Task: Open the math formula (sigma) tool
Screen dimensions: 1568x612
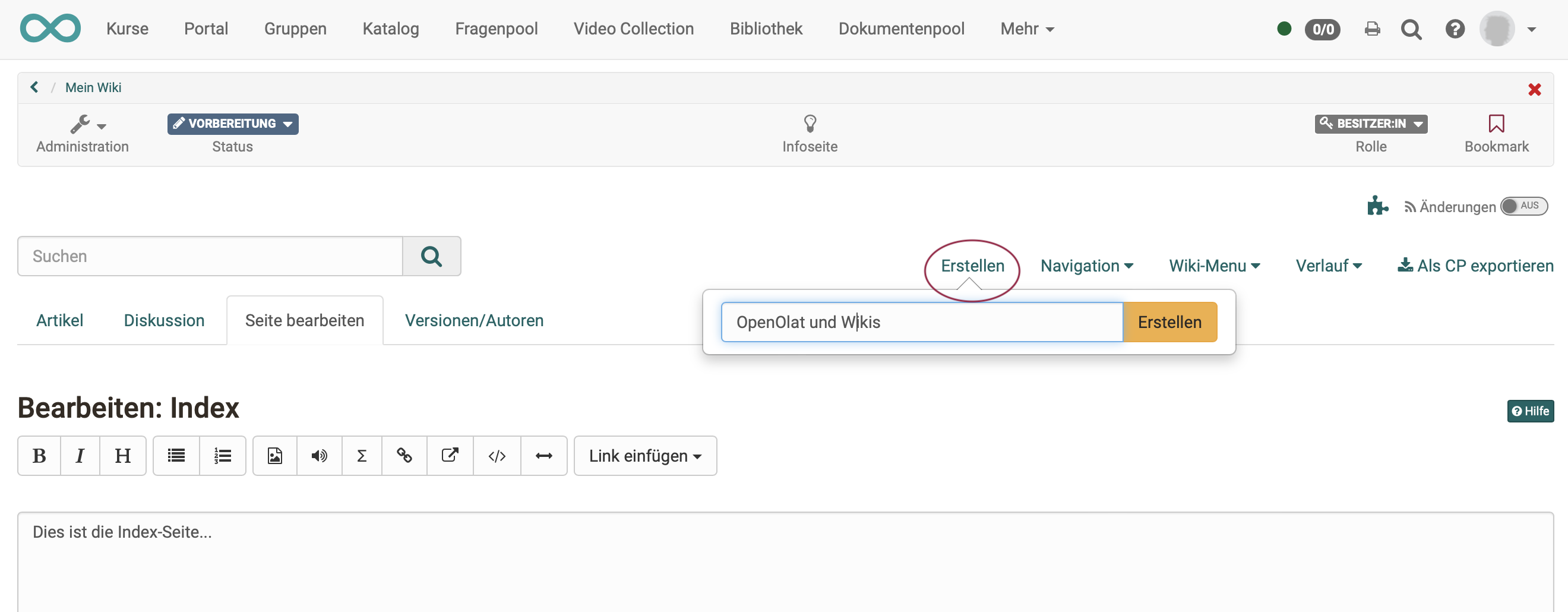Action: [362, 456]
